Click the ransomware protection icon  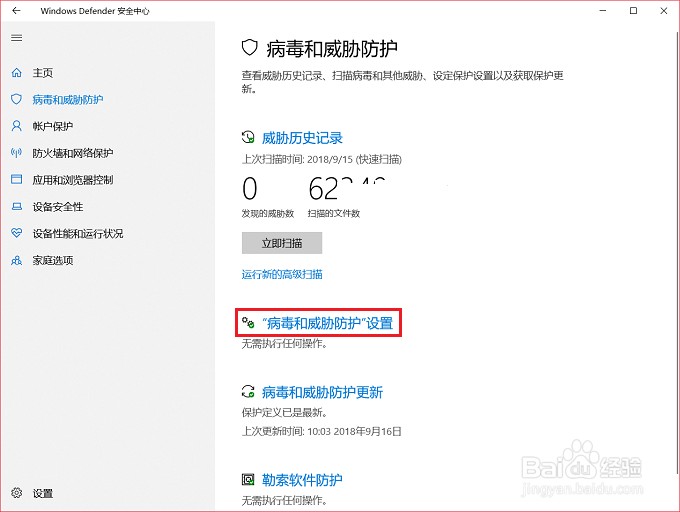click(248, 479)
